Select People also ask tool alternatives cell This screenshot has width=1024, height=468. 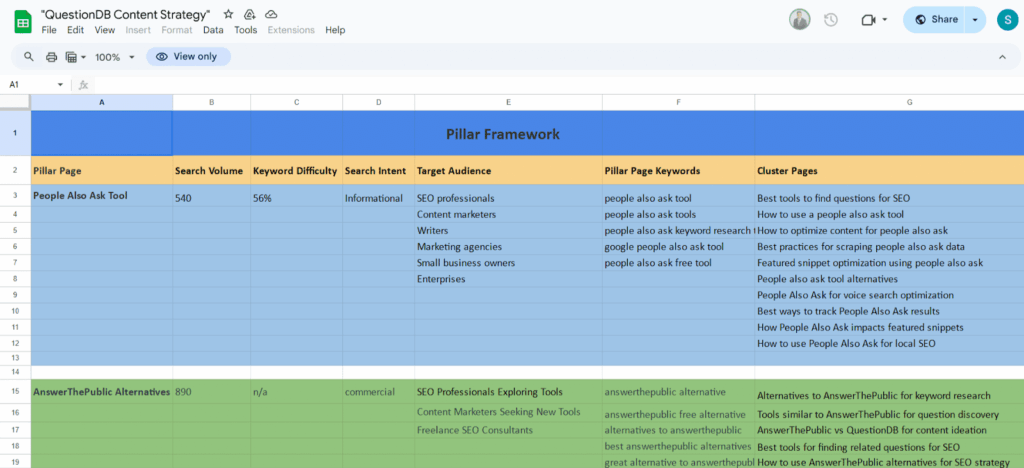[x=889, y=279]
